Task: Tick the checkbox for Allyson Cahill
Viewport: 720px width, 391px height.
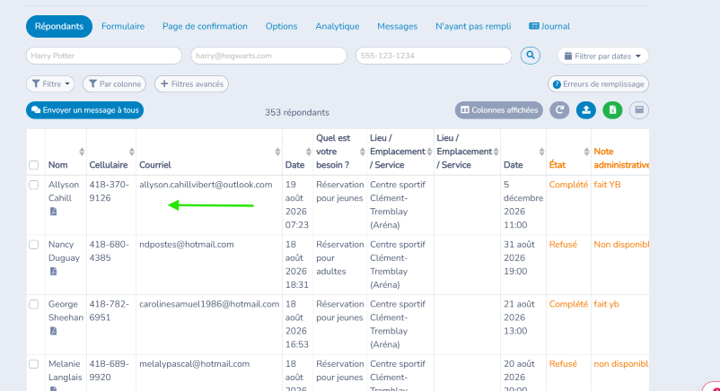Action: (34, 185)
